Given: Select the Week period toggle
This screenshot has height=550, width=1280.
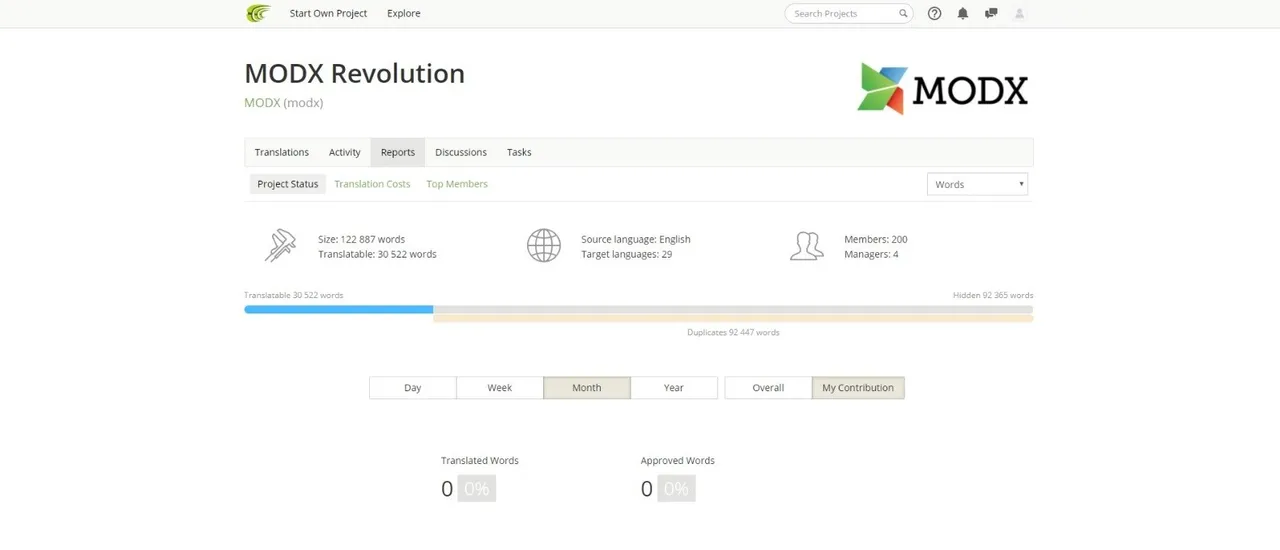Looking at the screenshot, I should click(500, 388).
